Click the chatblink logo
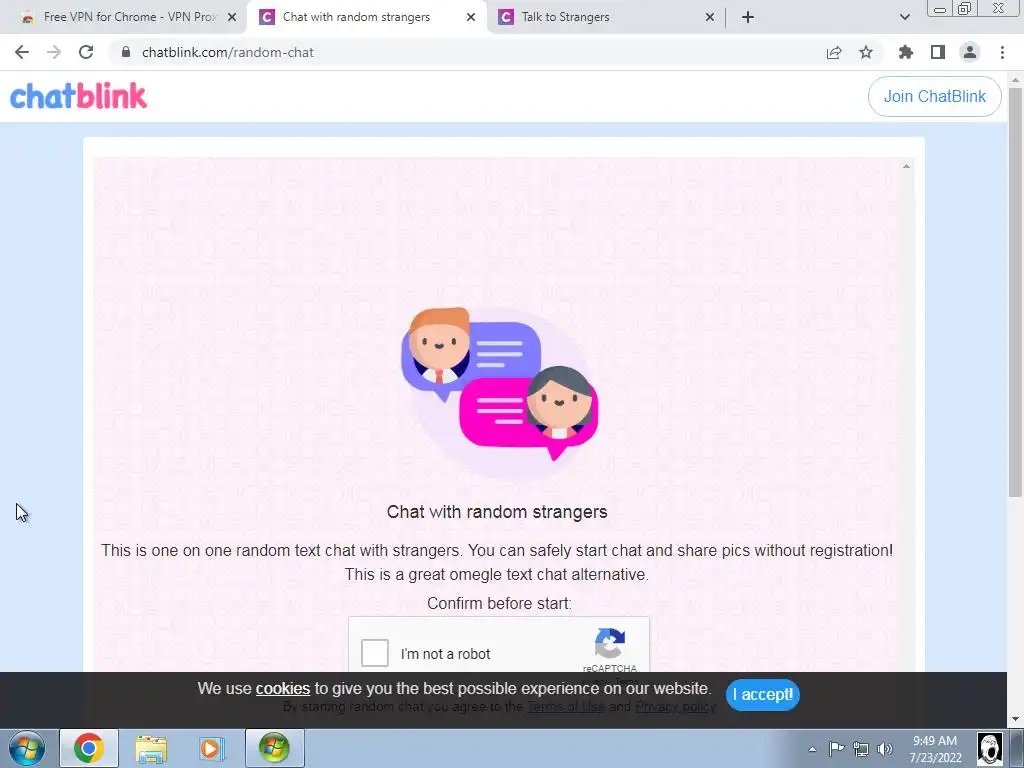1024x768 pixels. 78,96
